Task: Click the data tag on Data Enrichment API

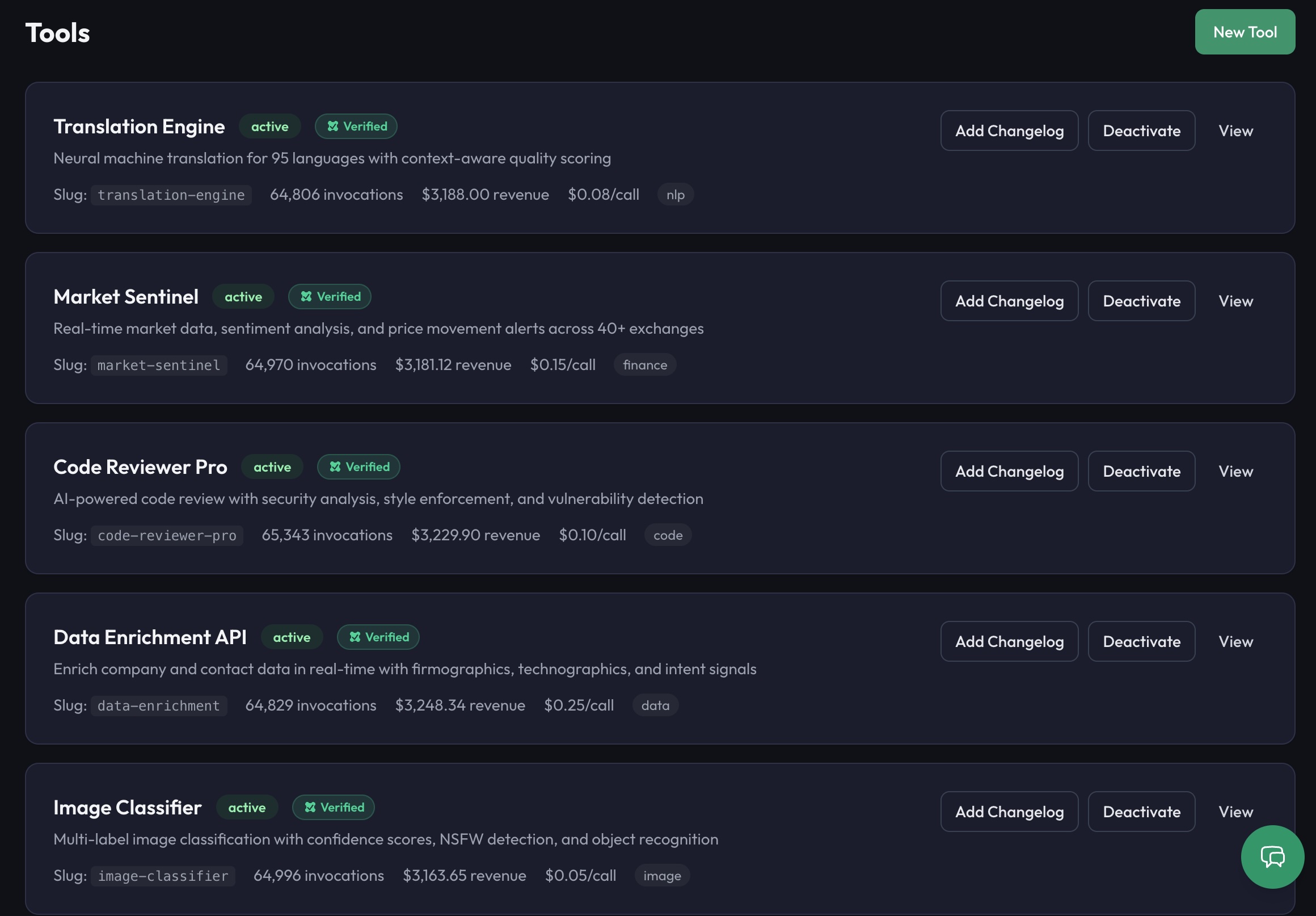Action: click(x=655, y=705)
